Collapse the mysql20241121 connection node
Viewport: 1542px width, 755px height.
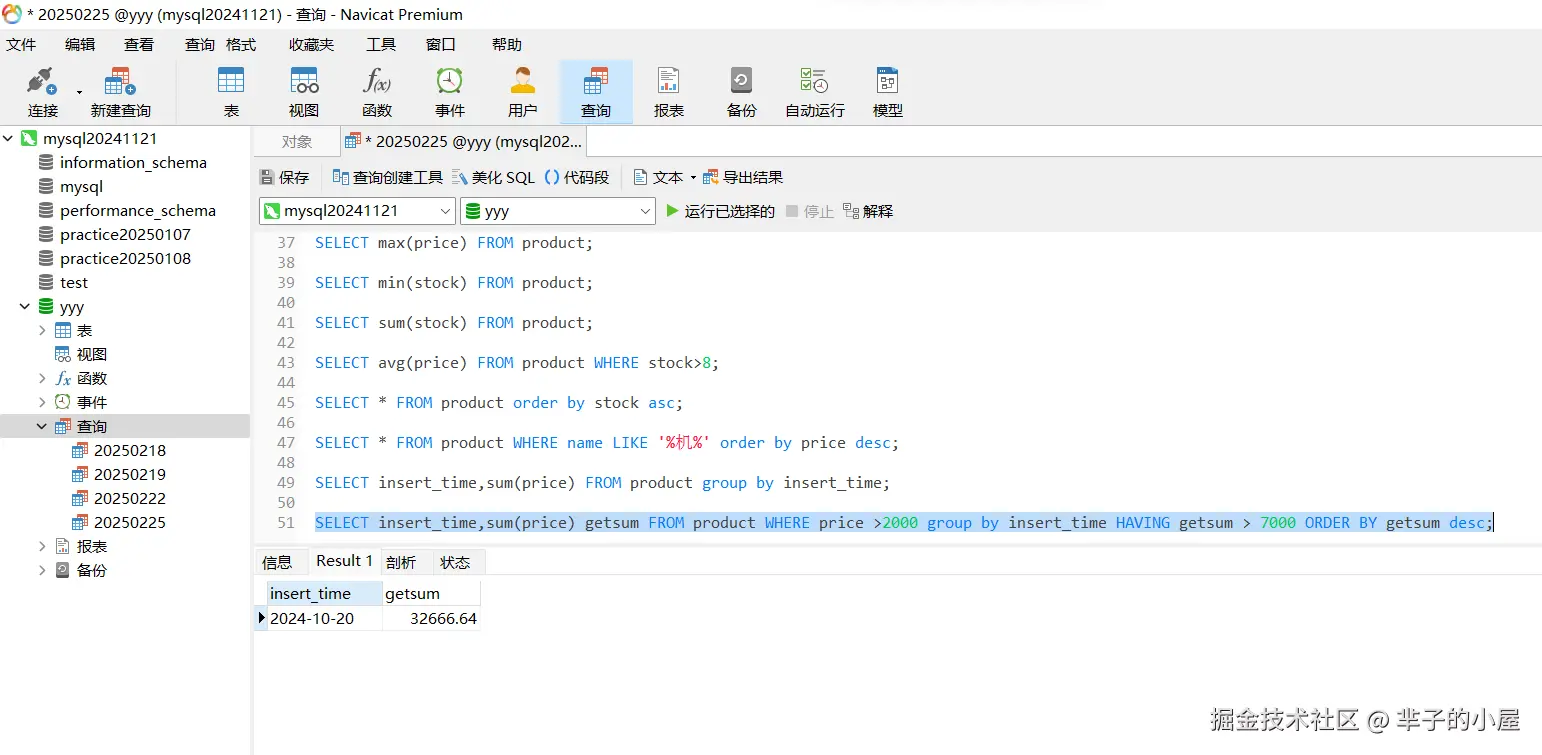8,138
